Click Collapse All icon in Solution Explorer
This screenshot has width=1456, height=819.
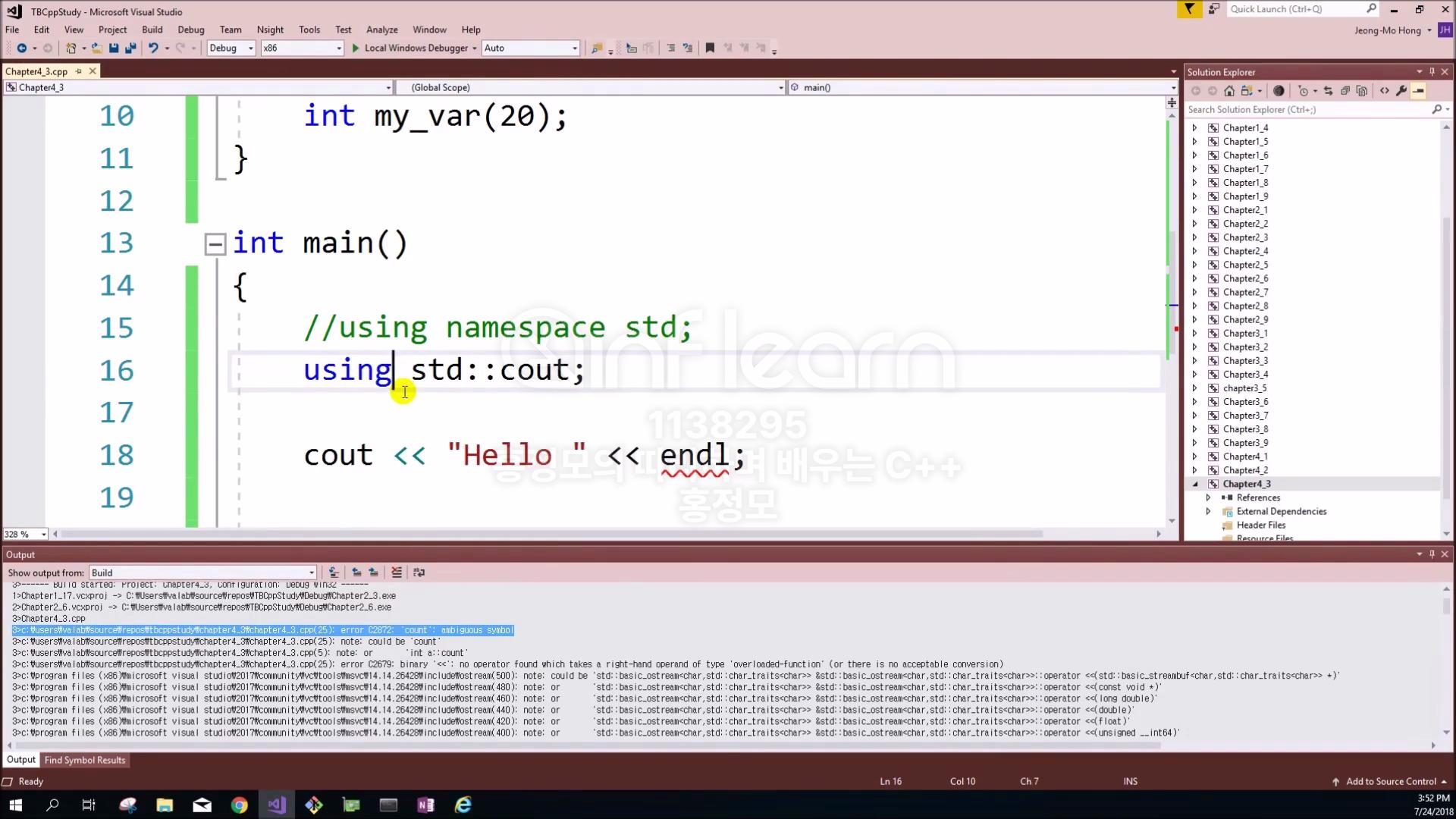click(x=1345, y=91)
